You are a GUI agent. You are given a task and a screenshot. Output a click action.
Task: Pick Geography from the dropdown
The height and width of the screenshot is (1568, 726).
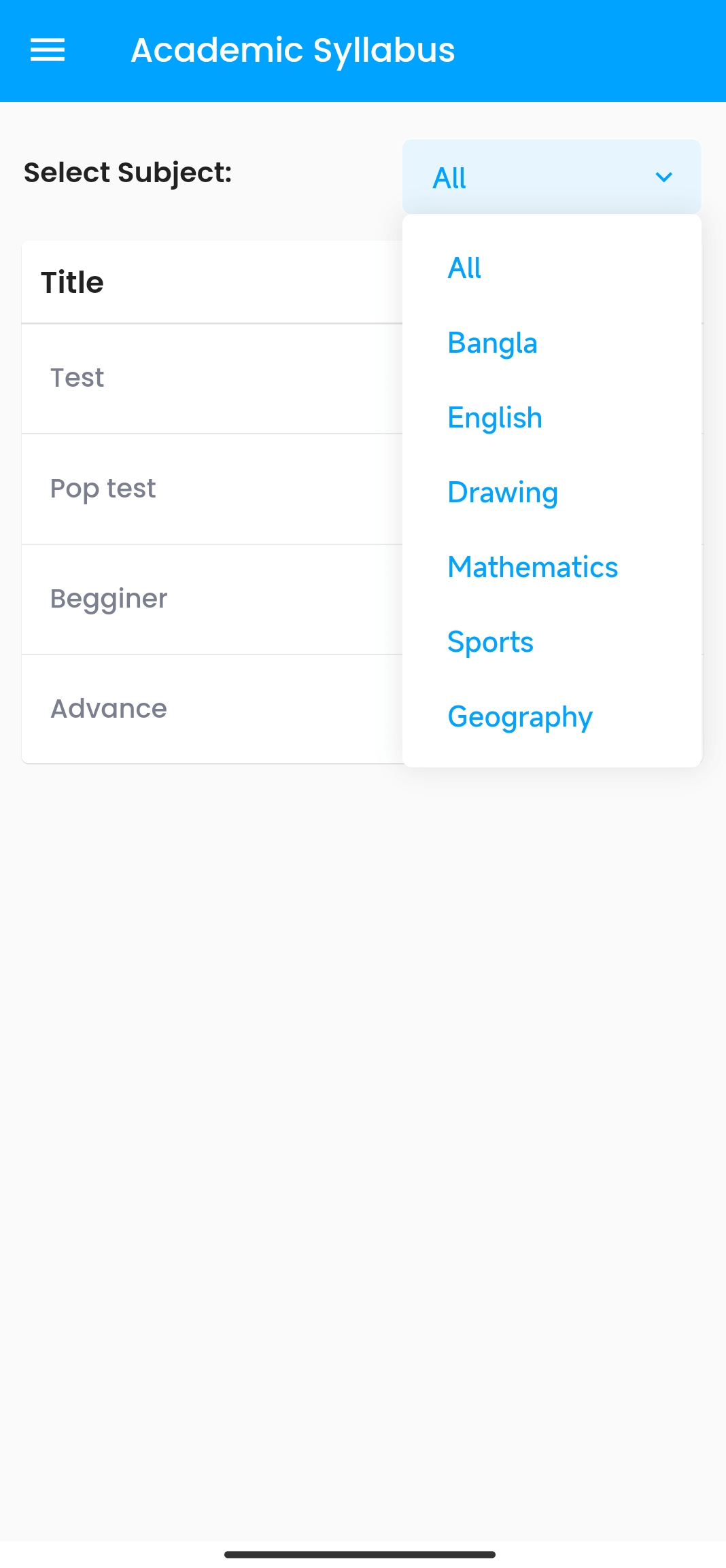pyautogui.click(x=520, y=717)
